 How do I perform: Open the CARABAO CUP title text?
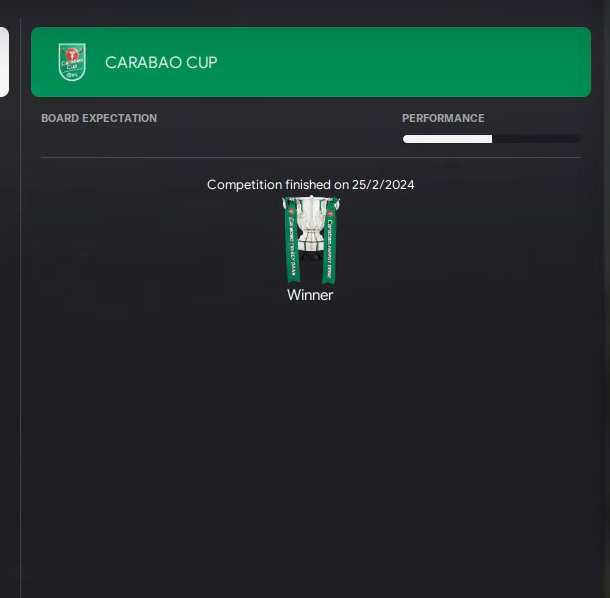tap(161, 62)
